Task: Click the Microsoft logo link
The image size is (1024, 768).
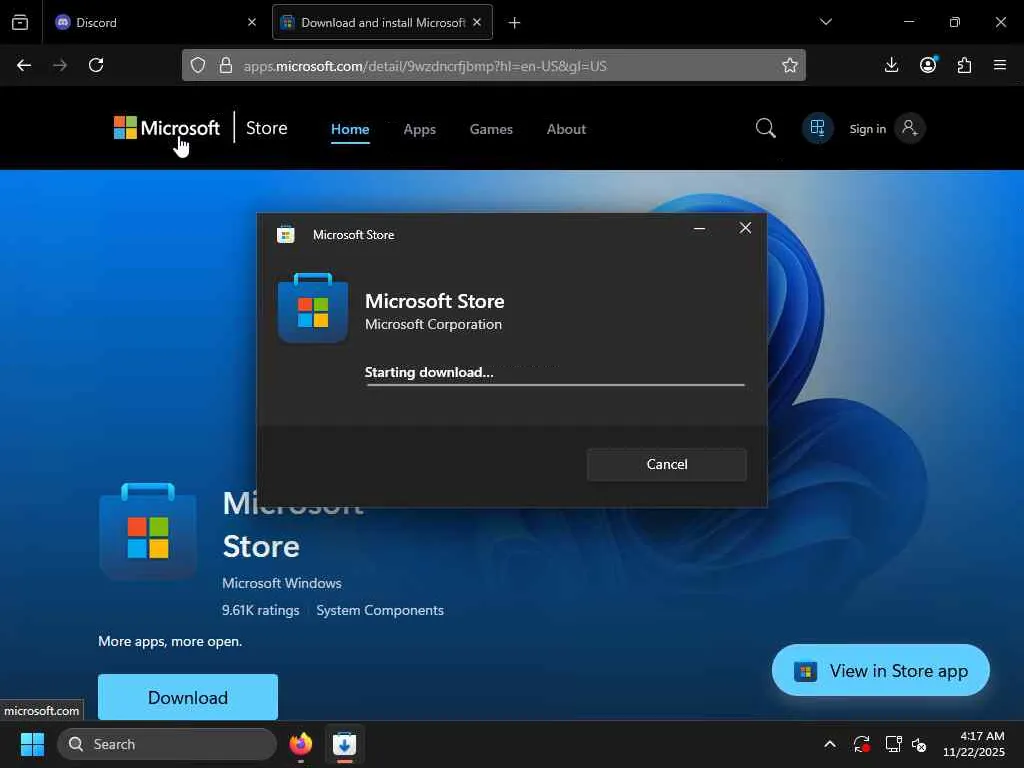Action: (167, 128)
